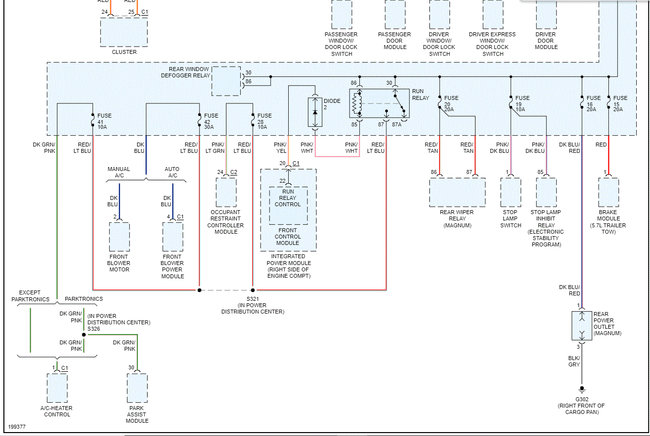Click the FUSE 16 20A label

pos(593,104)
